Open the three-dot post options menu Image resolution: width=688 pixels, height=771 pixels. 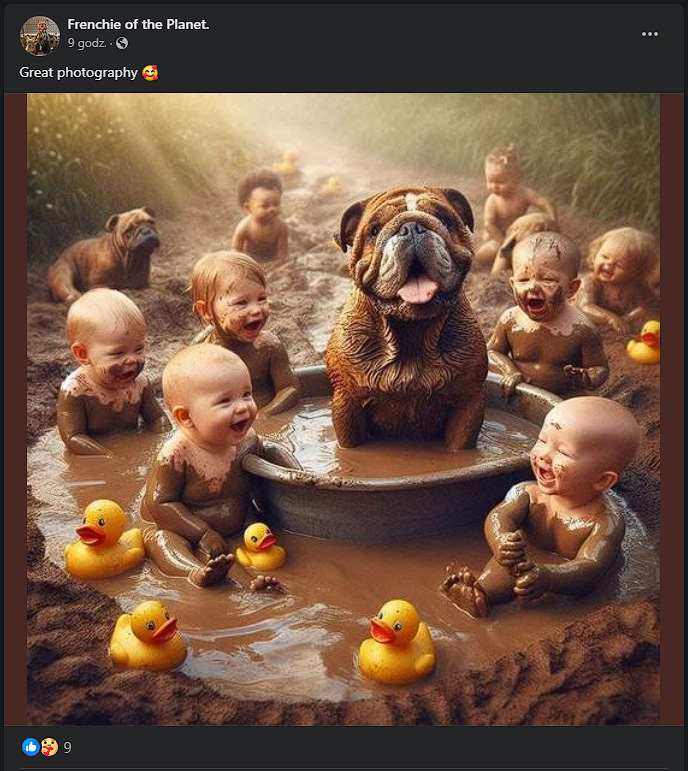coord(650,34)
